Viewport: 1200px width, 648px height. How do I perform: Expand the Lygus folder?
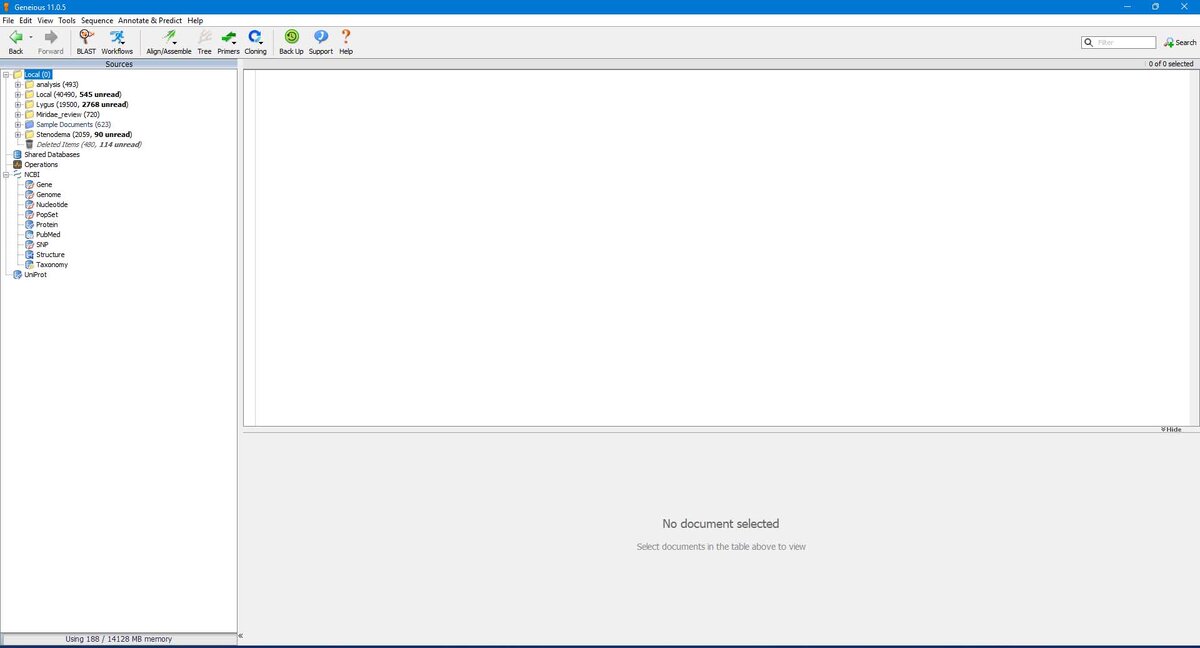coord(18,105)
